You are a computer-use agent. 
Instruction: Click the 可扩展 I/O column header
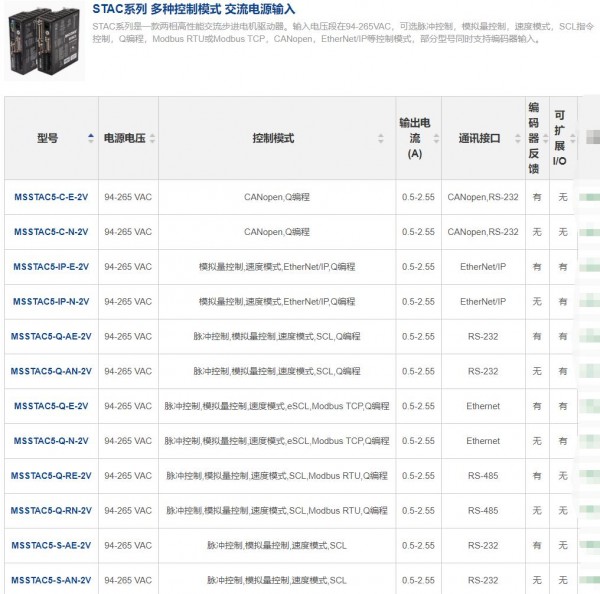563,138
